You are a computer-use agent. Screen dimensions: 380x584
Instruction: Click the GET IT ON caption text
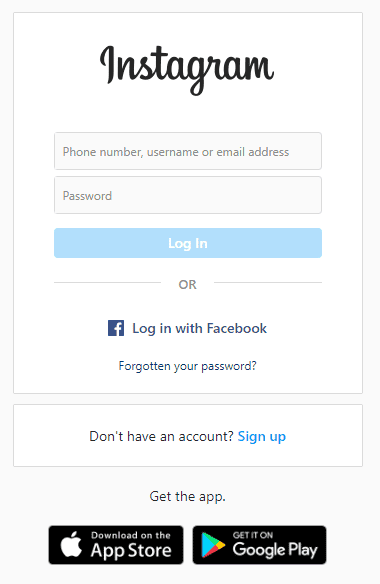coord(253,535)
